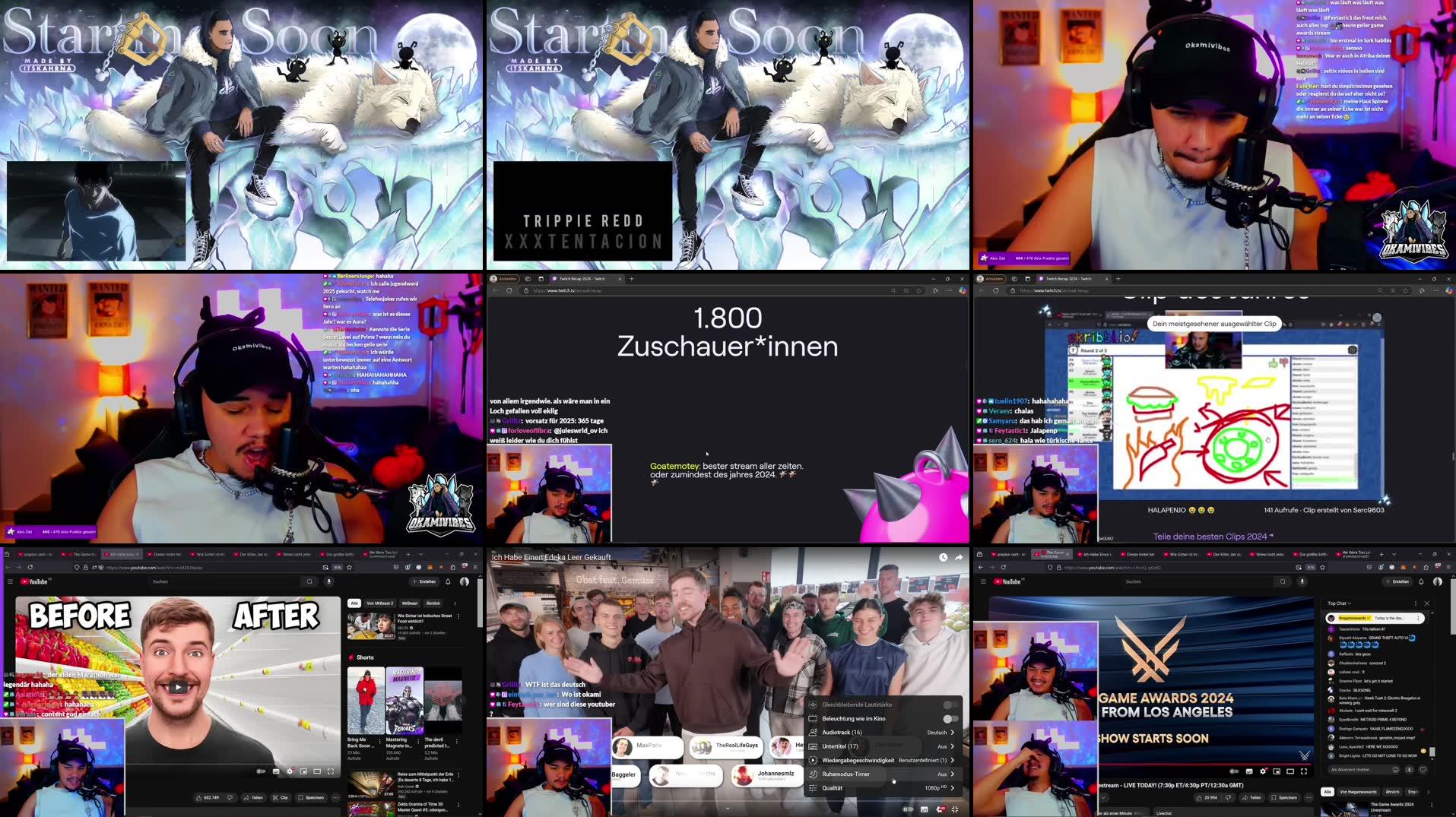Viewport: 1456px width, 817px height.
Task: Select the Von thegameawards chip
Action: click(1358, 792)
